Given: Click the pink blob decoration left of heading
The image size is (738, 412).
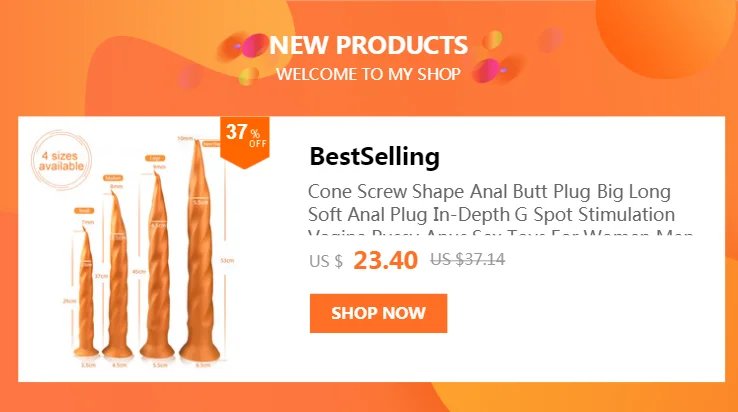Looking at the screenshot, I should tap(255, 46).
